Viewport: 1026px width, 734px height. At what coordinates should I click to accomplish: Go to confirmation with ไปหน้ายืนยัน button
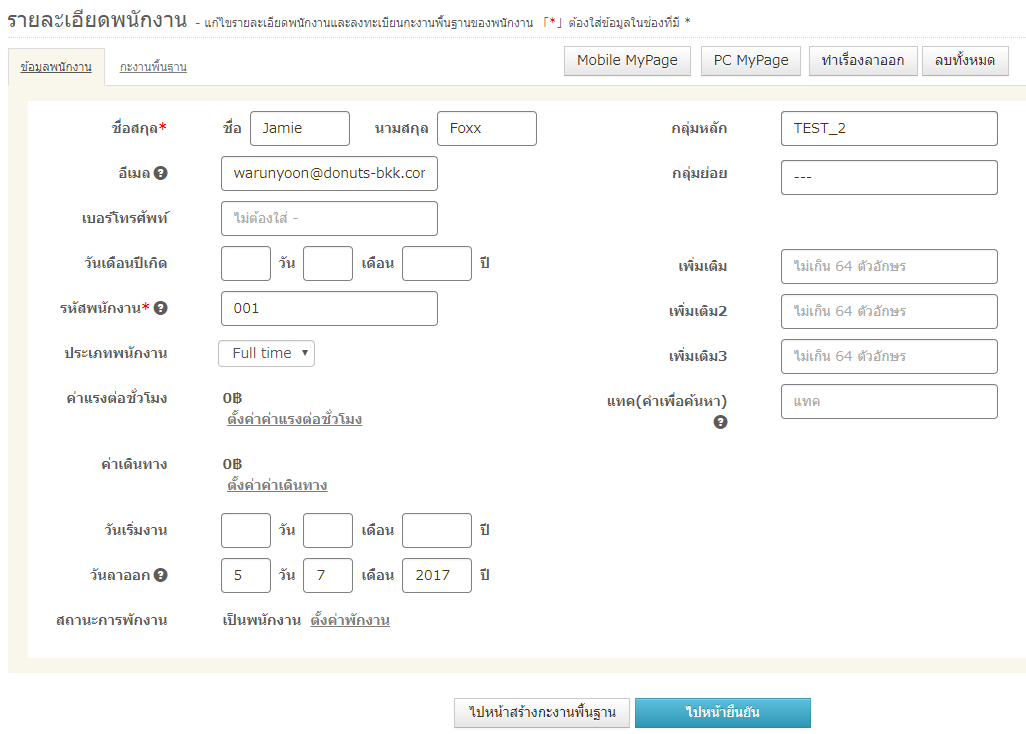(722, 713)
